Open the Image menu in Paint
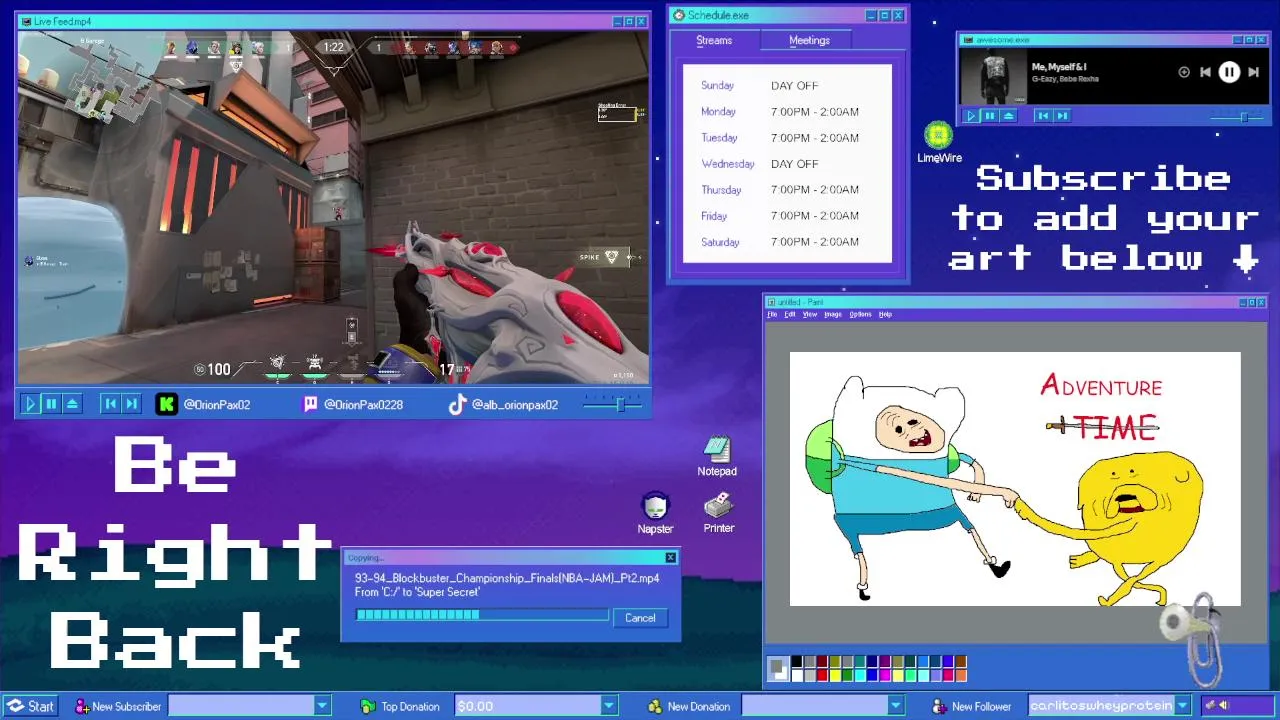This screenshot has height=720, width=1280. tap(833, 314)
